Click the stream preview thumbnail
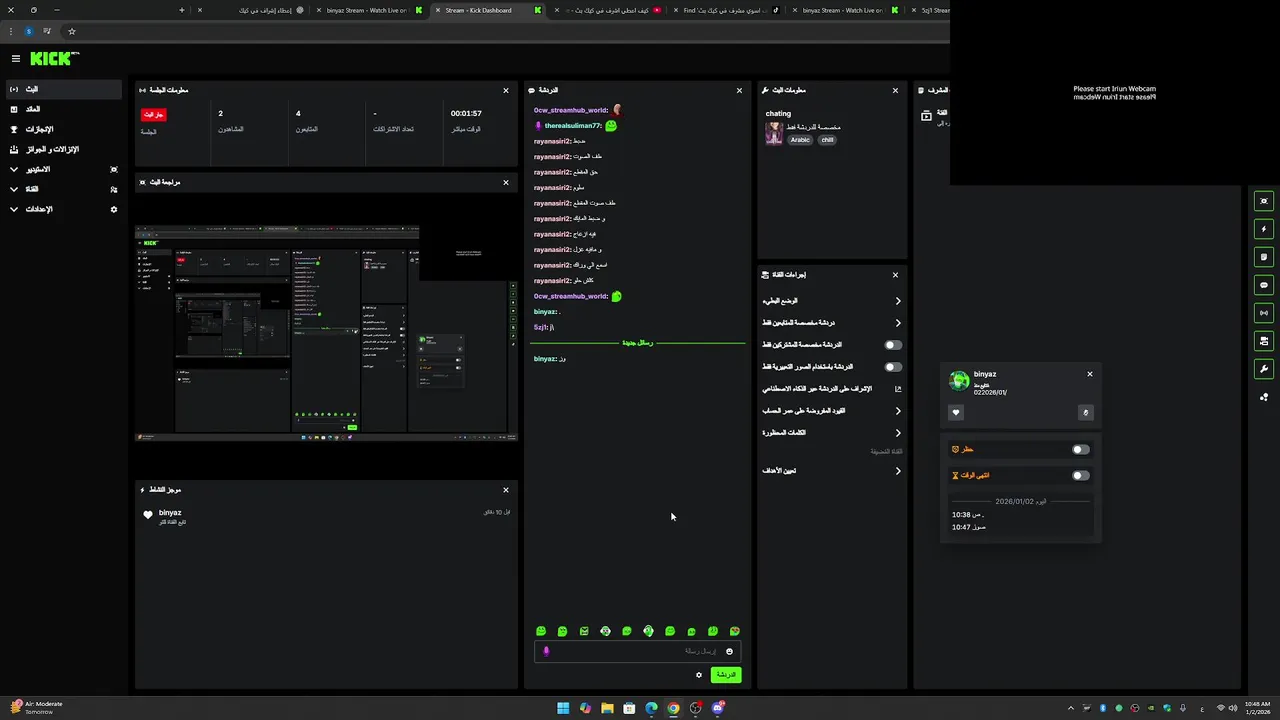Screen dimensions: 1280x720 pos(326,333)
